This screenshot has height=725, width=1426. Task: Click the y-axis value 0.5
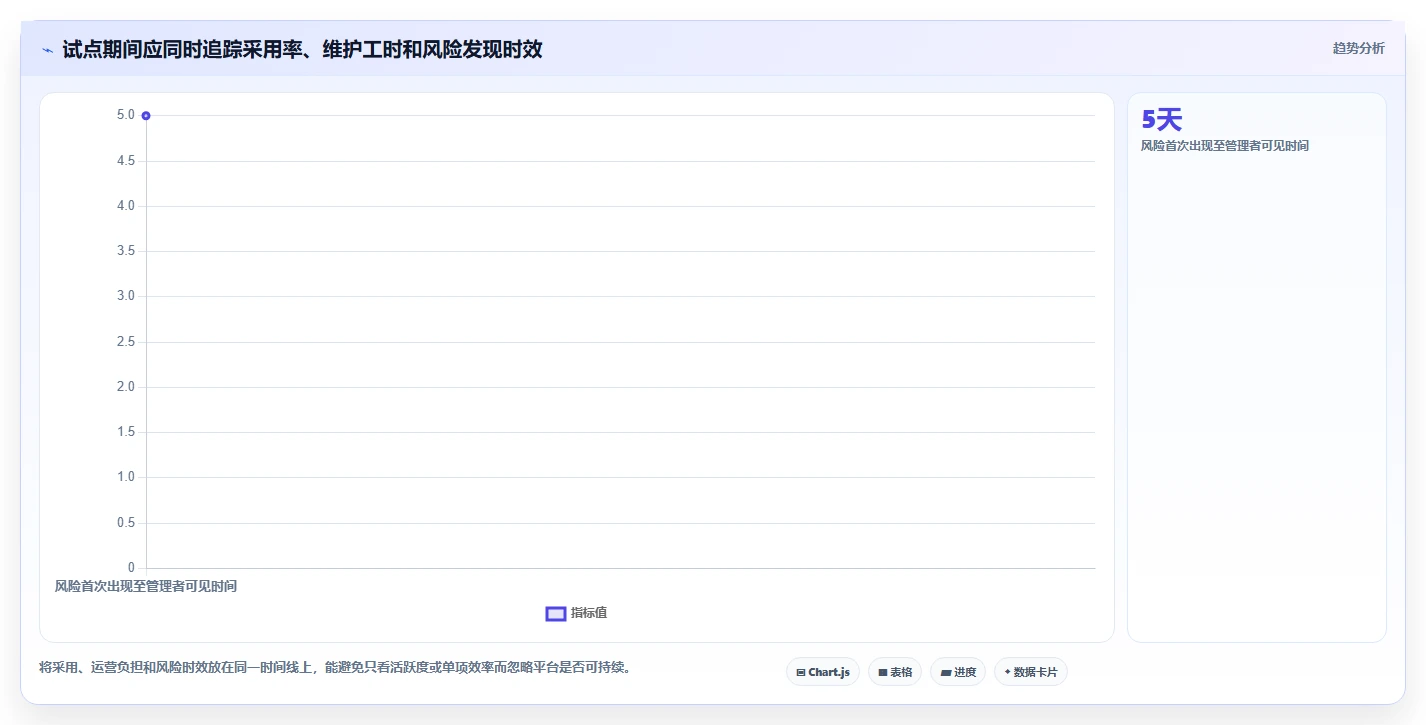pyautogui.click(x=126, y=523)
